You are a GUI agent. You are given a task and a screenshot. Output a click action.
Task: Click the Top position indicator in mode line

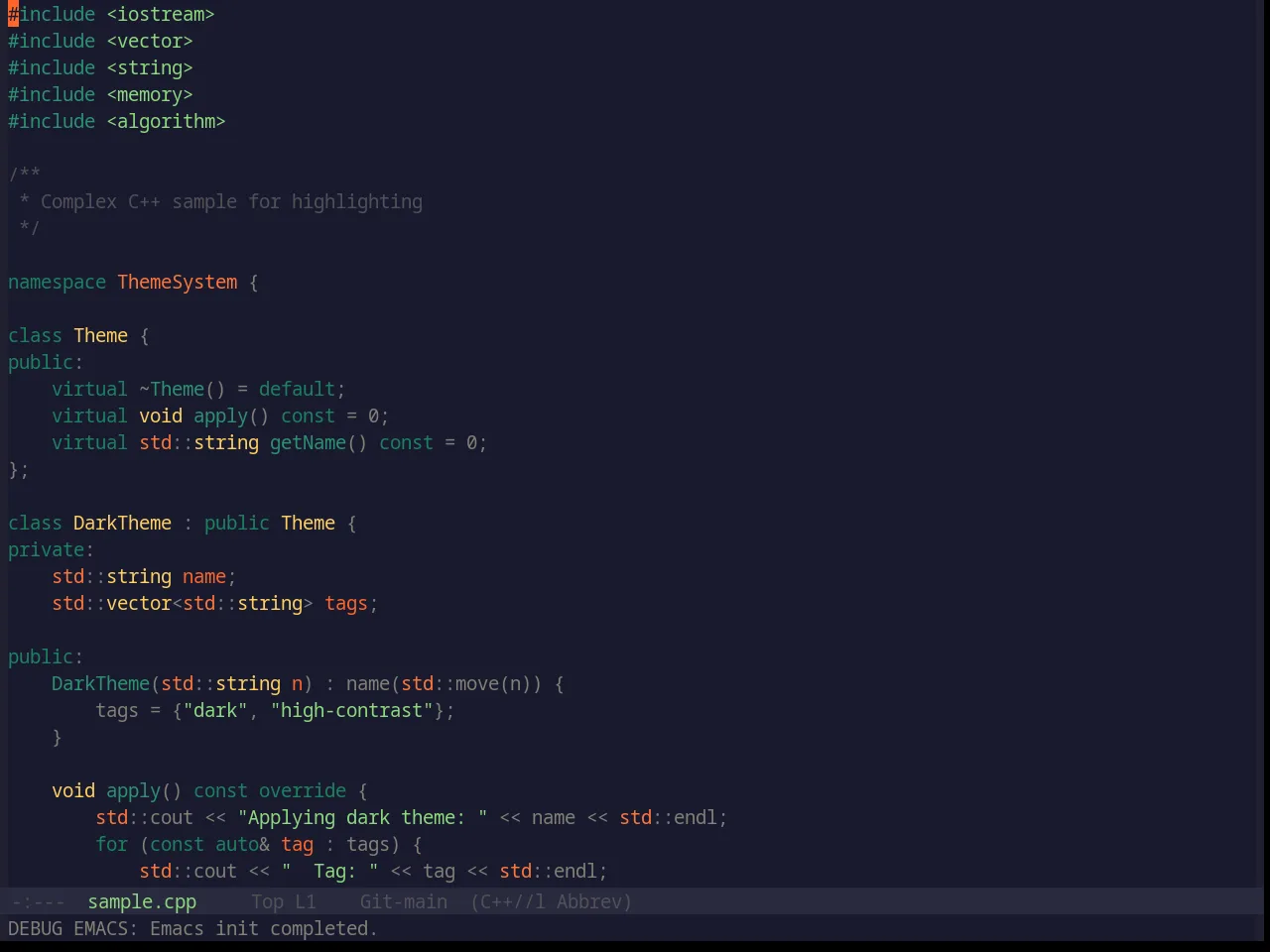pos(267,901)
